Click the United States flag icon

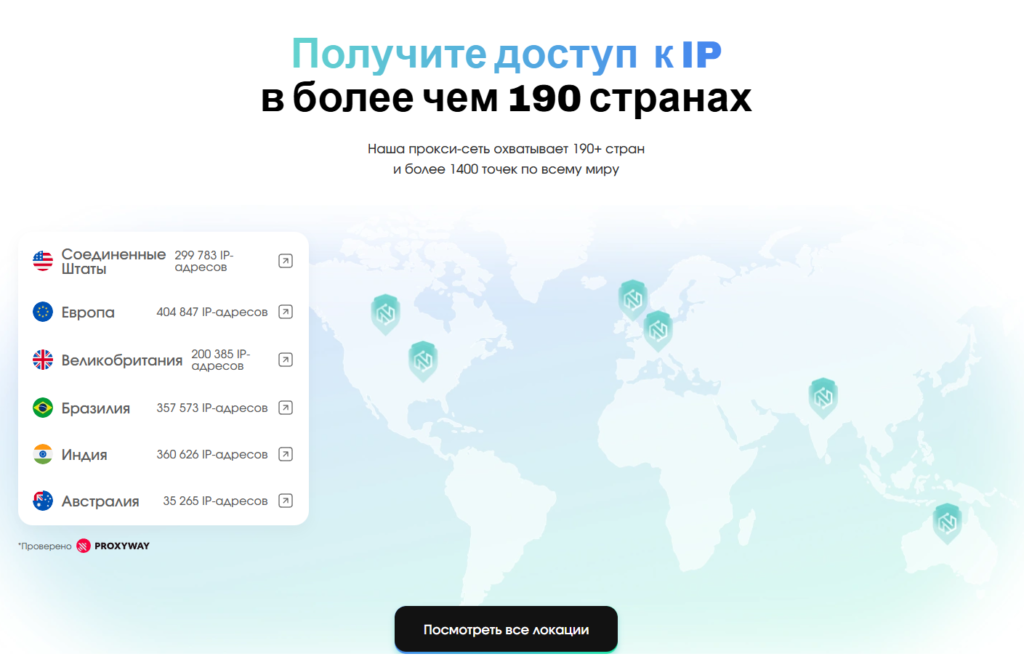pyautogui.click(x=43, y=261)
